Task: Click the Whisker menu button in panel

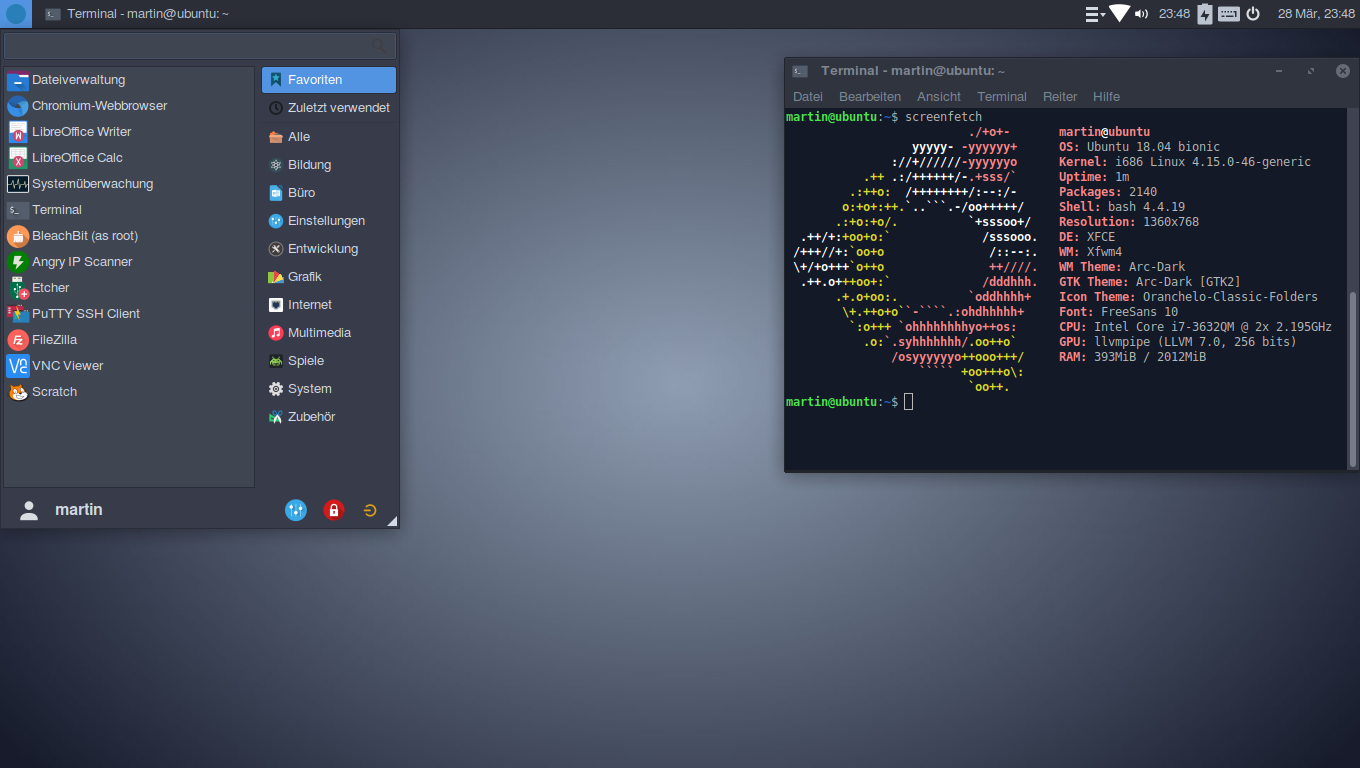Action: coord(16,14)
